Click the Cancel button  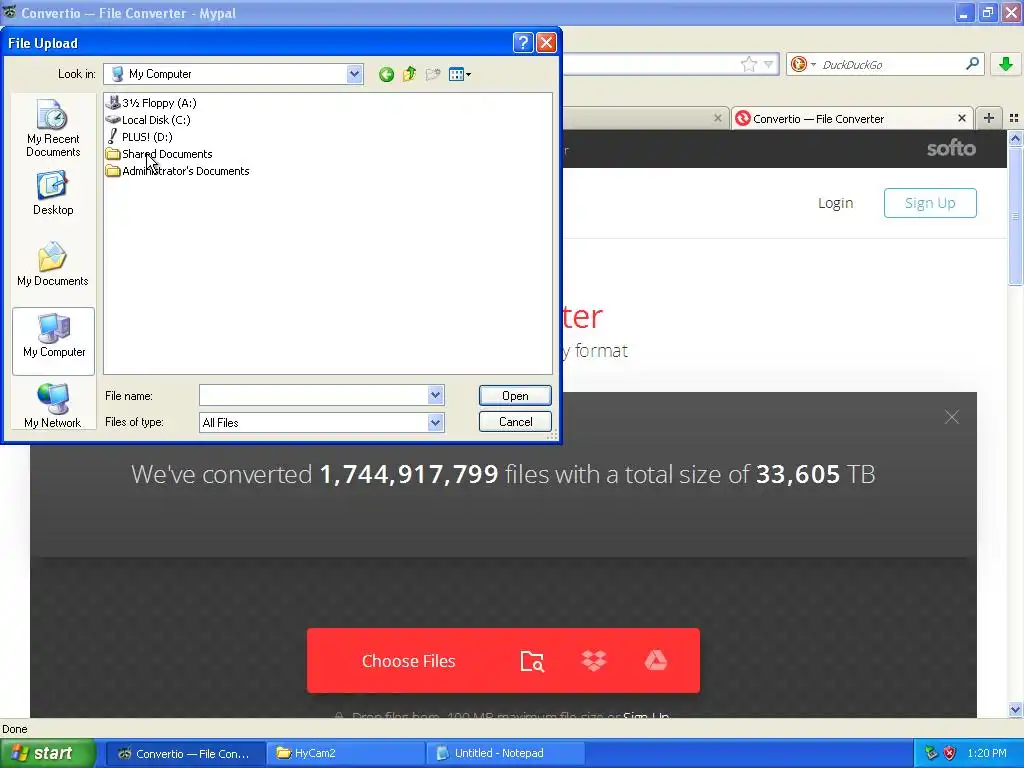515,422
